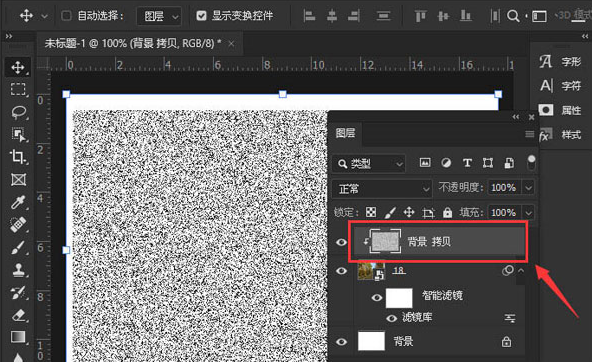The image size is (592, 362).
Task: Toggle 滤镜库 filter visibility eye
Action: 392,318
